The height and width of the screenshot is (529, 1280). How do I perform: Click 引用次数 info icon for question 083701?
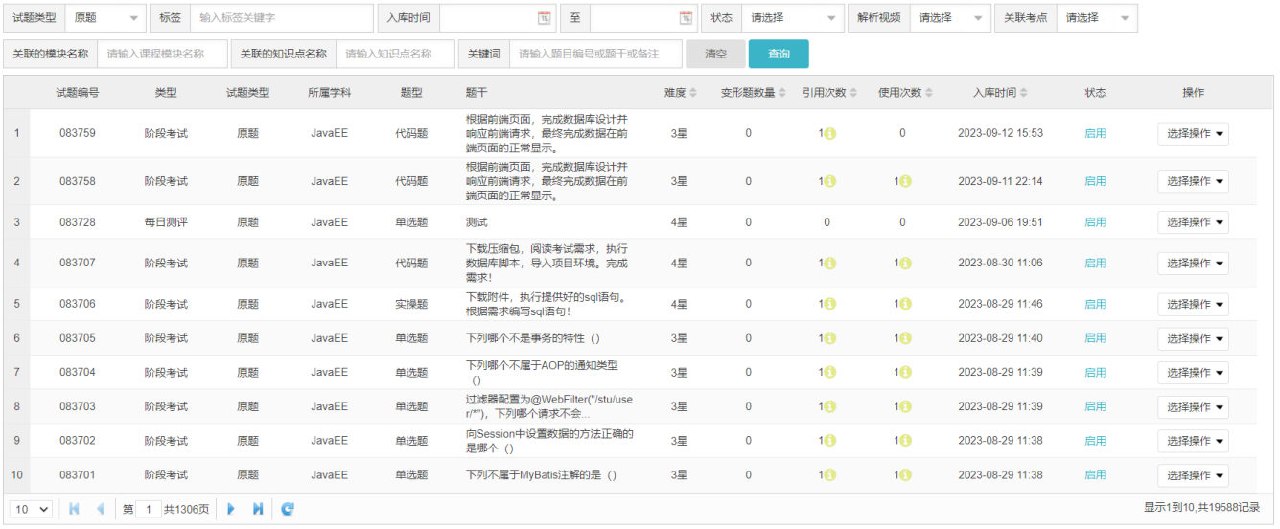tap(829, 475)
